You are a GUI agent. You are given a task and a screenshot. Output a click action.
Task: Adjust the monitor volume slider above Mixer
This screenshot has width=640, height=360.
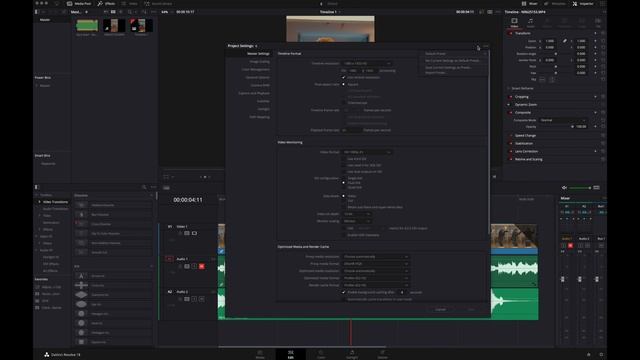pyautogui.click(x=580, y=188)
